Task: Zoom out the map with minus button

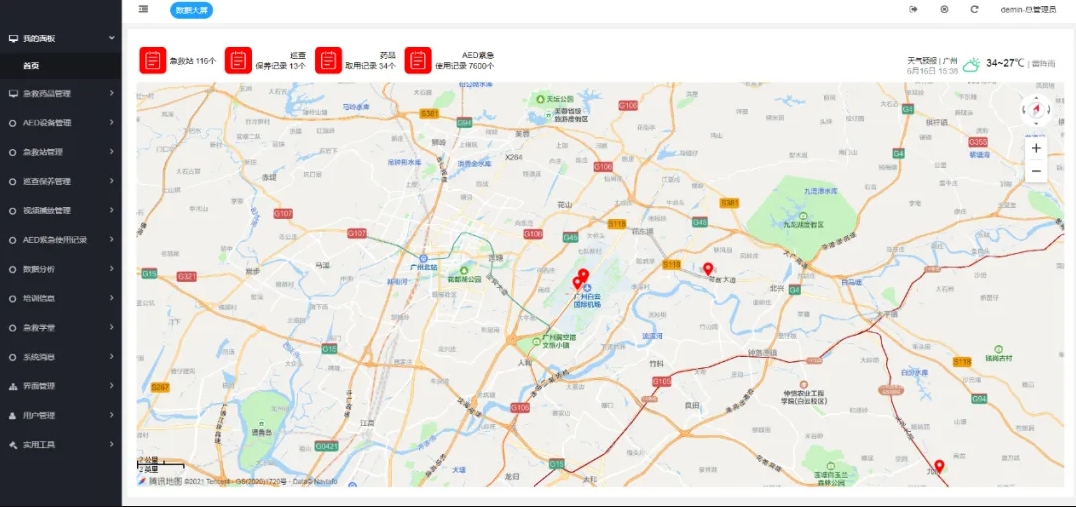Action: (1036, 171)
